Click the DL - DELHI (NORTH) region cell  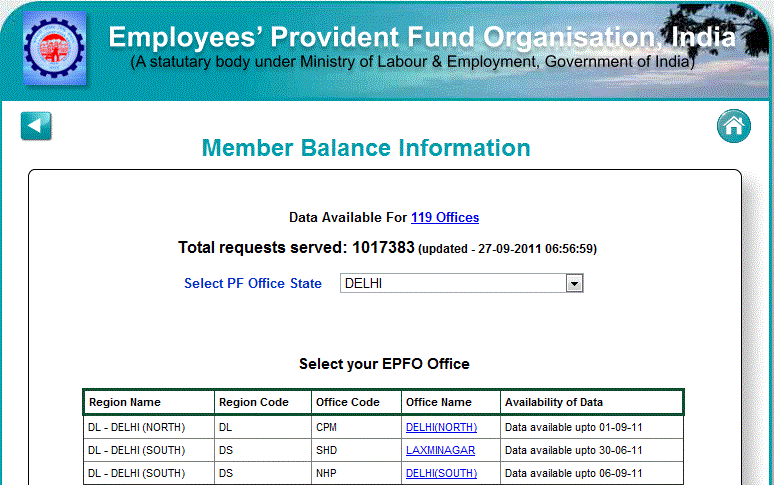pyautogui.click(x=149, y=427)
